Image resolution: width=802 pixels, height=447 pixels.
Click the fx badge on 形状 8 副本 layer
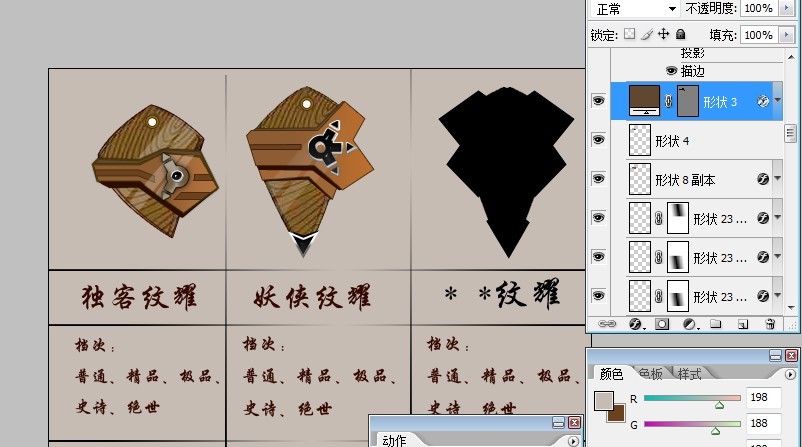[x=763, y=178]
